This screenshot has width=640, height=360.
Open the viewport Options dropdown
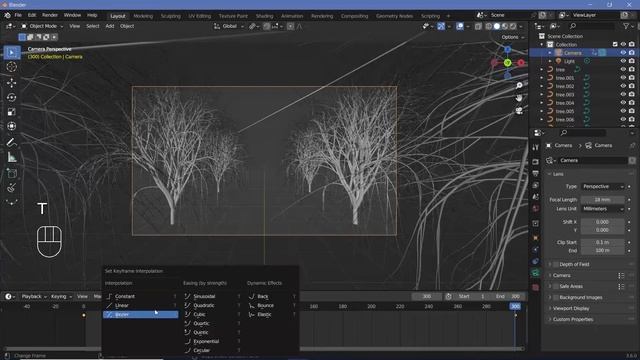(x=513, y=37)
